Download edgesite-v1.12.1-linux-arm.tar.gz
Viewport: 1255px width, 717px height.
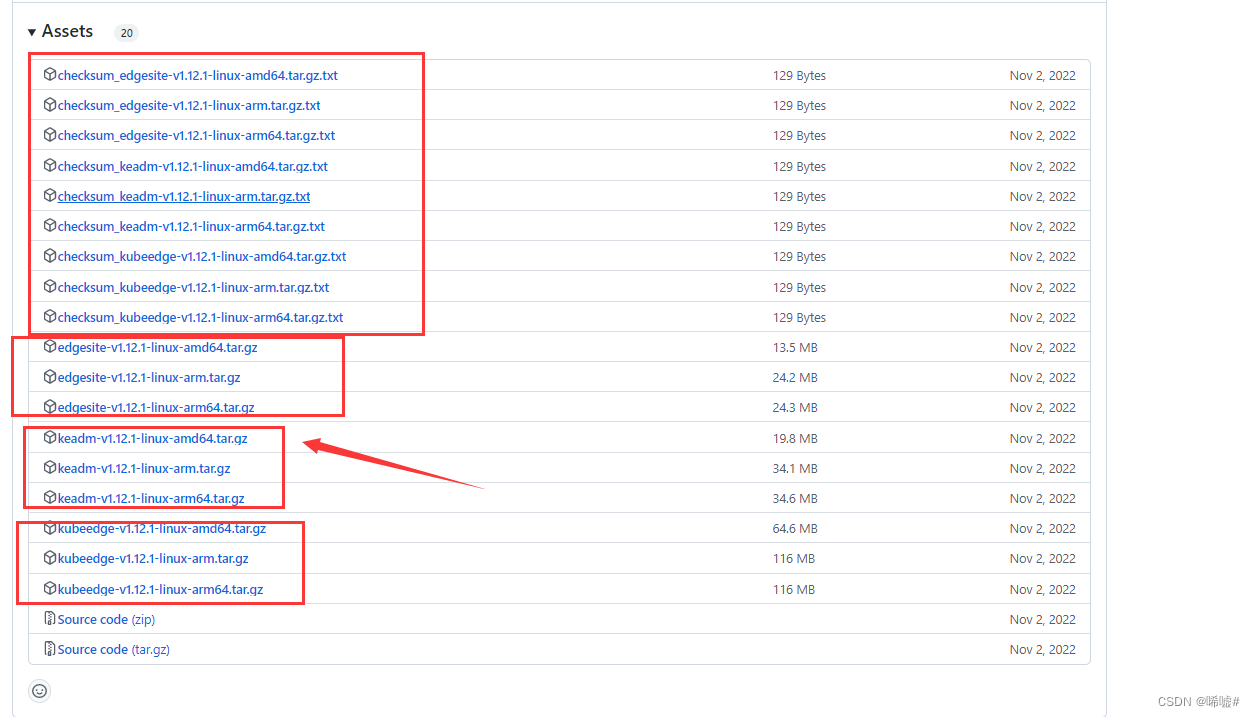click(149, 377)
